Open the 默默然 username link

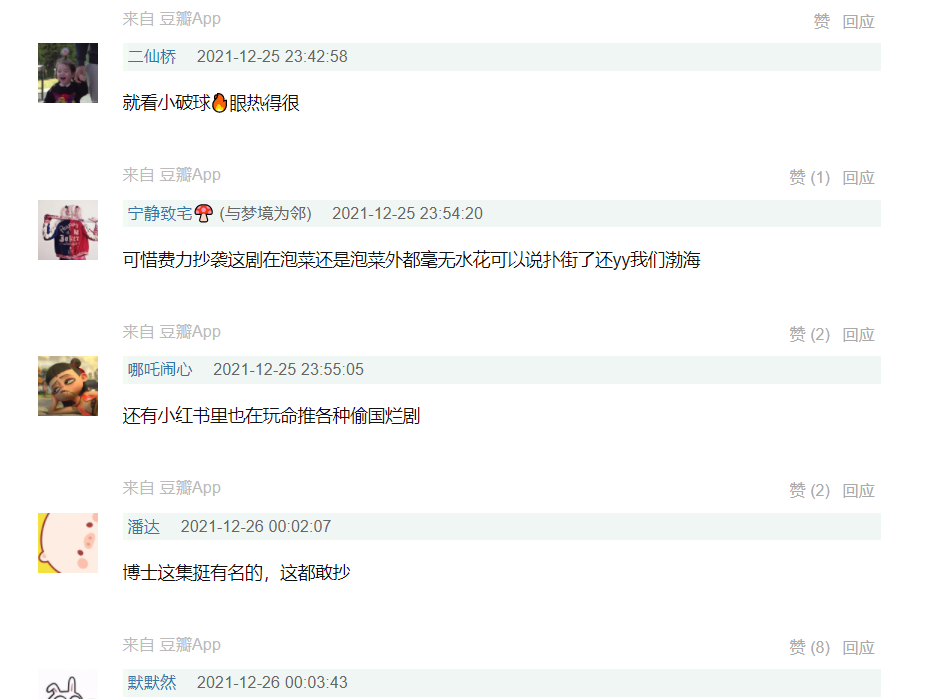[x=152, y=682]
